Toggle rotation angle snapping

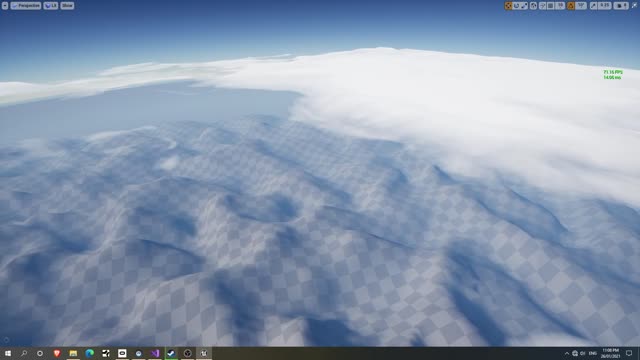(571, 6)
